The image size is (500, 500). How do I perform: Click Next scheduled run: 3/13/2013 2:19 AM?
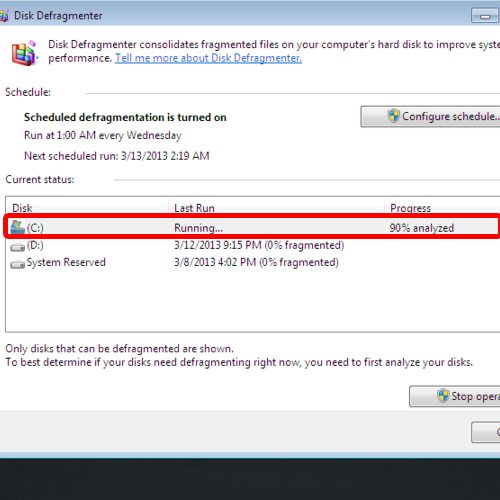click(x=117, y=156)
